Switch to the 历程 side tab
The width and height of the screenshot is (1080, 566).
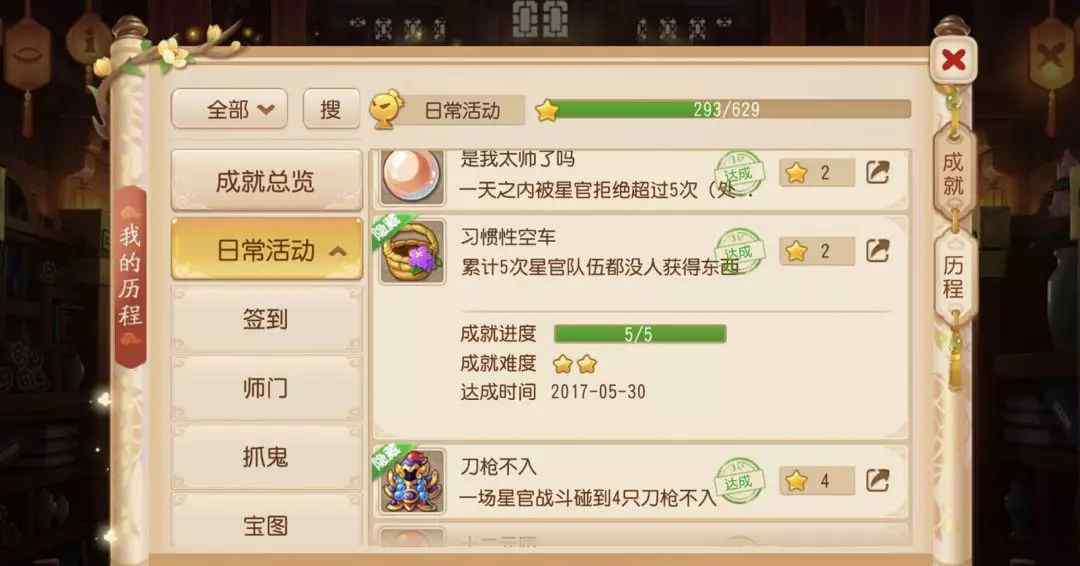953,277
